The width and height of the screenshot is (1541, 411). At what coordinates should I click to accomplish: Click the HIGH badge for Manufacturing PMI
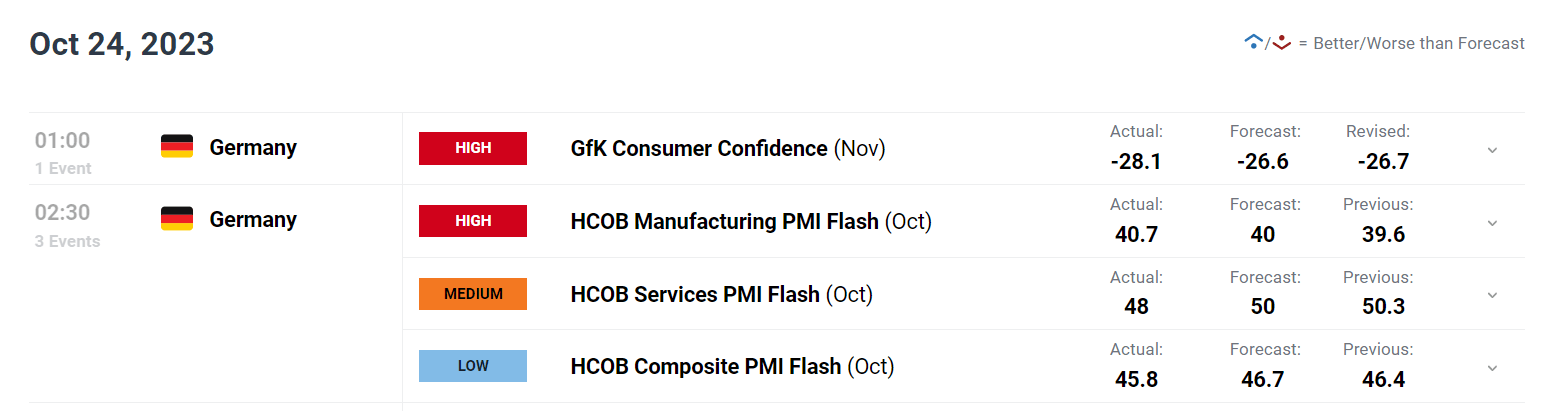pos(473,221)
